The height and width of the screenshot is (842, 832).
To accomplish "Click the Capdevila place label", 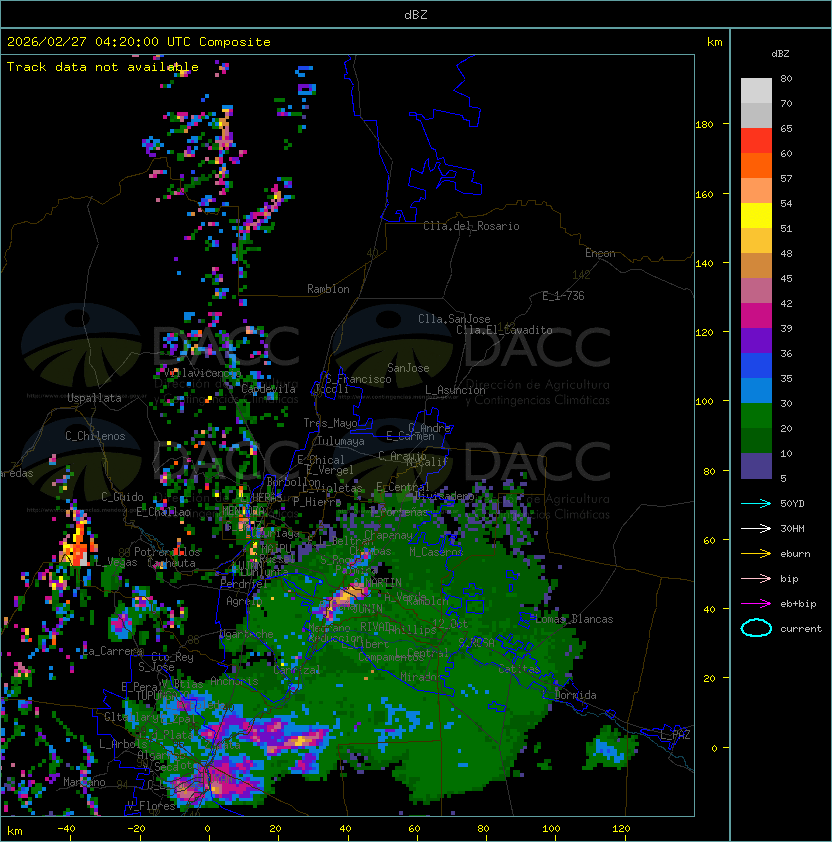I will [x=268, y=389].
